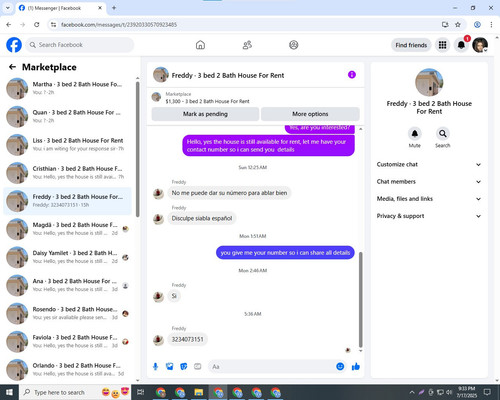Click Freddy's avatar beside the 'Si' message
Image resolution: width=500 pixels, height=400 pixels.
[x=158, y=296]
